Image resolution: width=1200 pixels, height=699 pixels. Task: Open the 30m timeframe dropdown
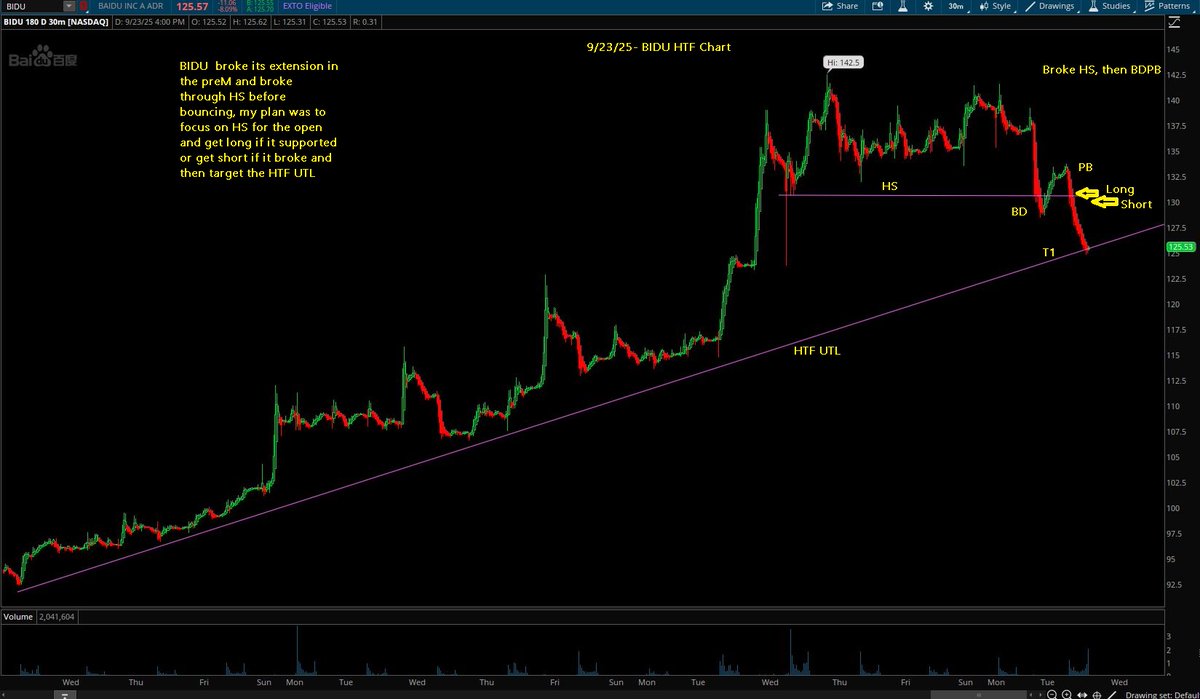tap(958, 6)
